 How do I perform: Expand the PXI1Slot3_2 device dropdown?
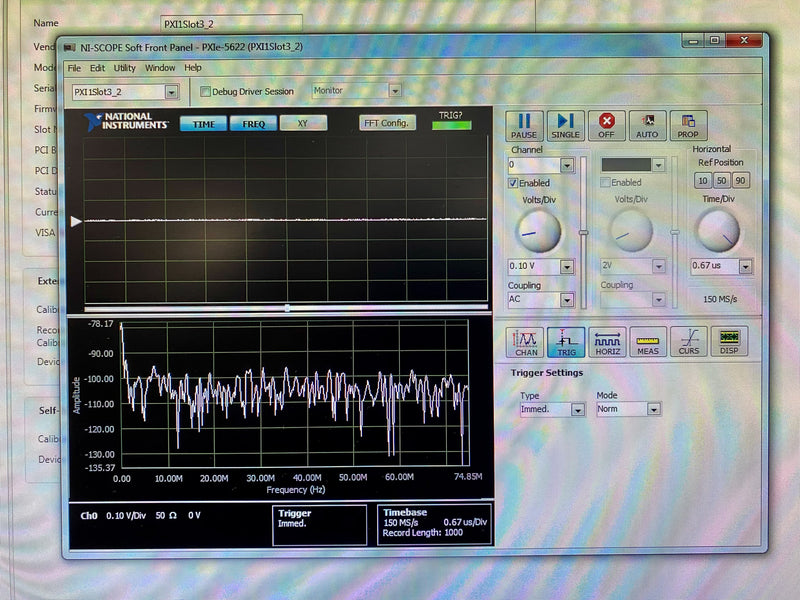tap(171, 92)
